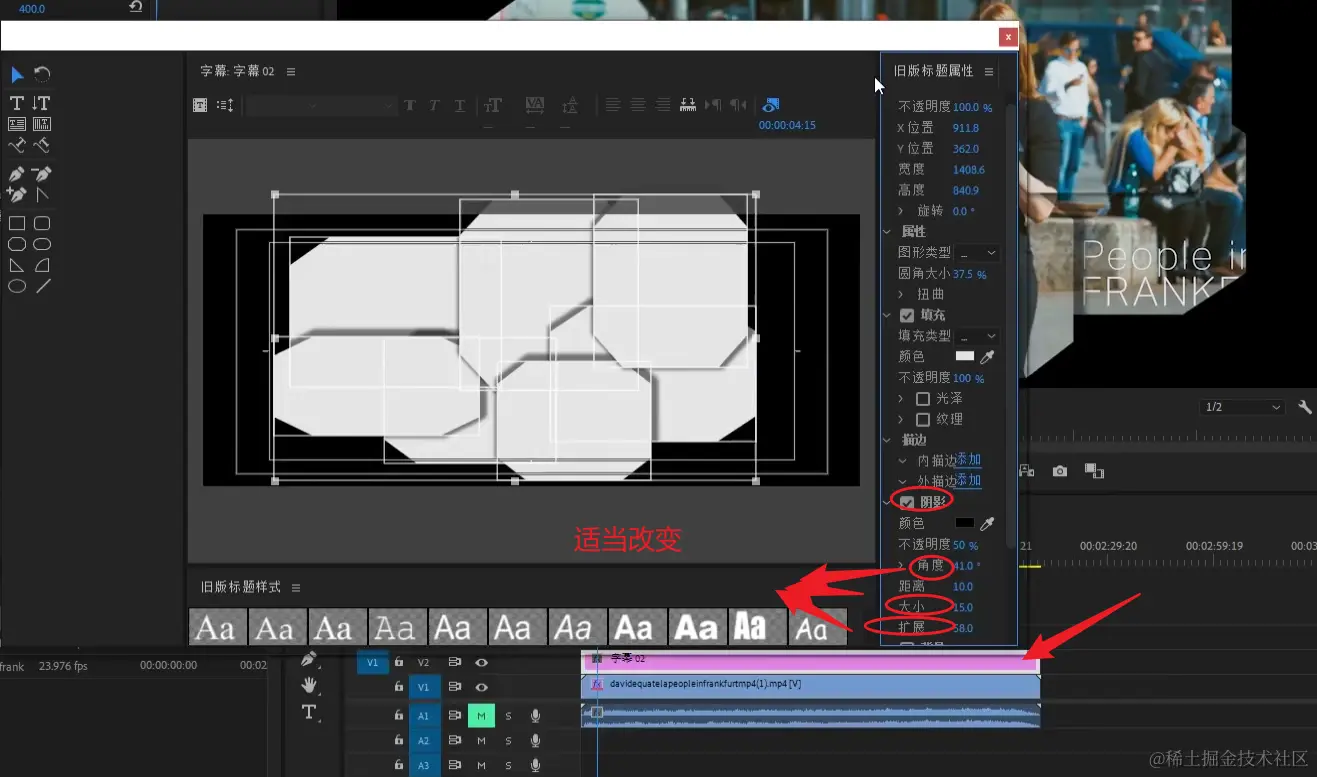Select the davidequatelapeopleinfrankfurt video clip
The width and height of the screenshot is (1317, 777).
coord(811,686)
